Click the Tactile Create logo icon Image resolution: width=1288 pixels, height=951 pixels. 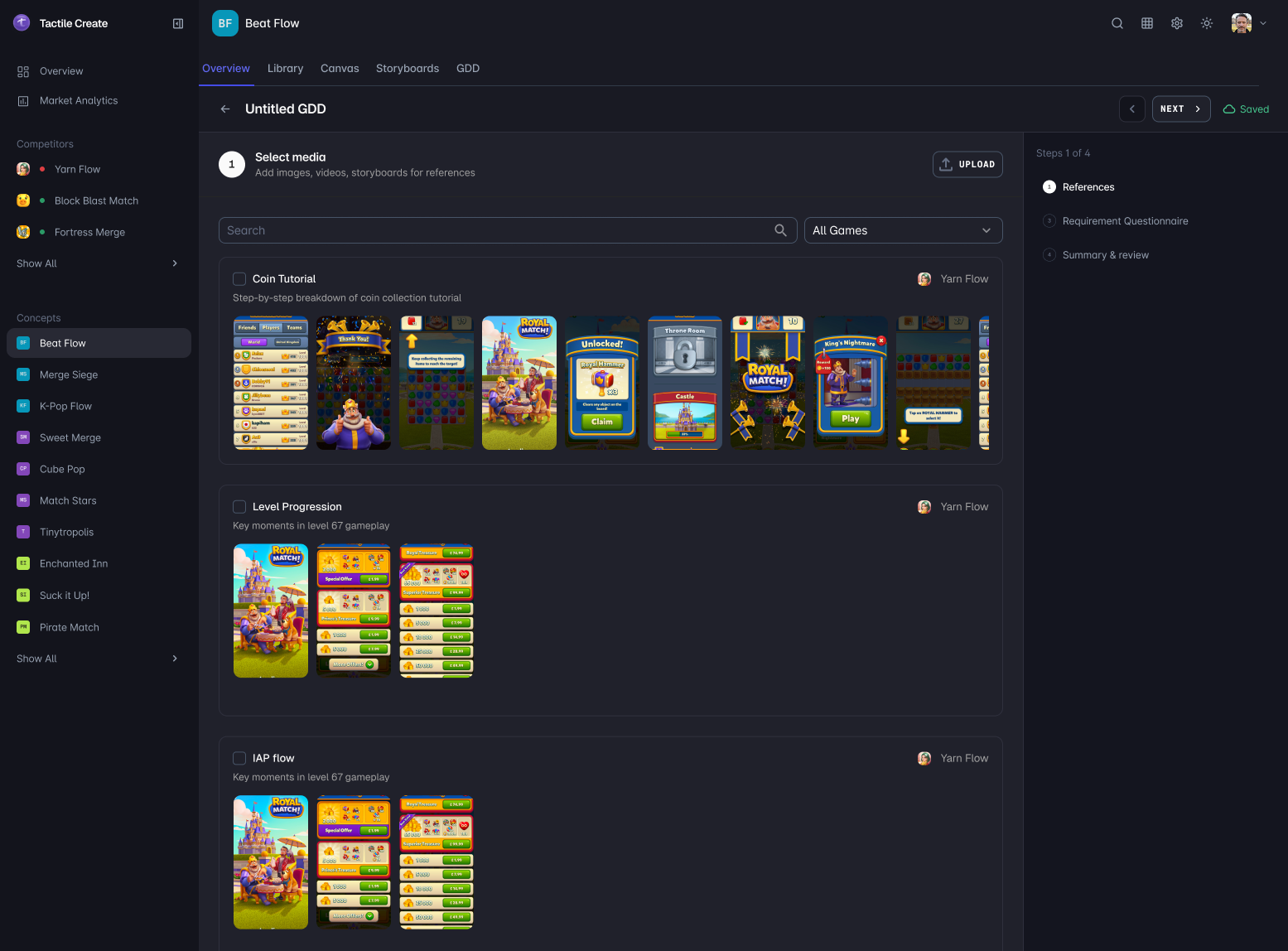pos(22,23)
